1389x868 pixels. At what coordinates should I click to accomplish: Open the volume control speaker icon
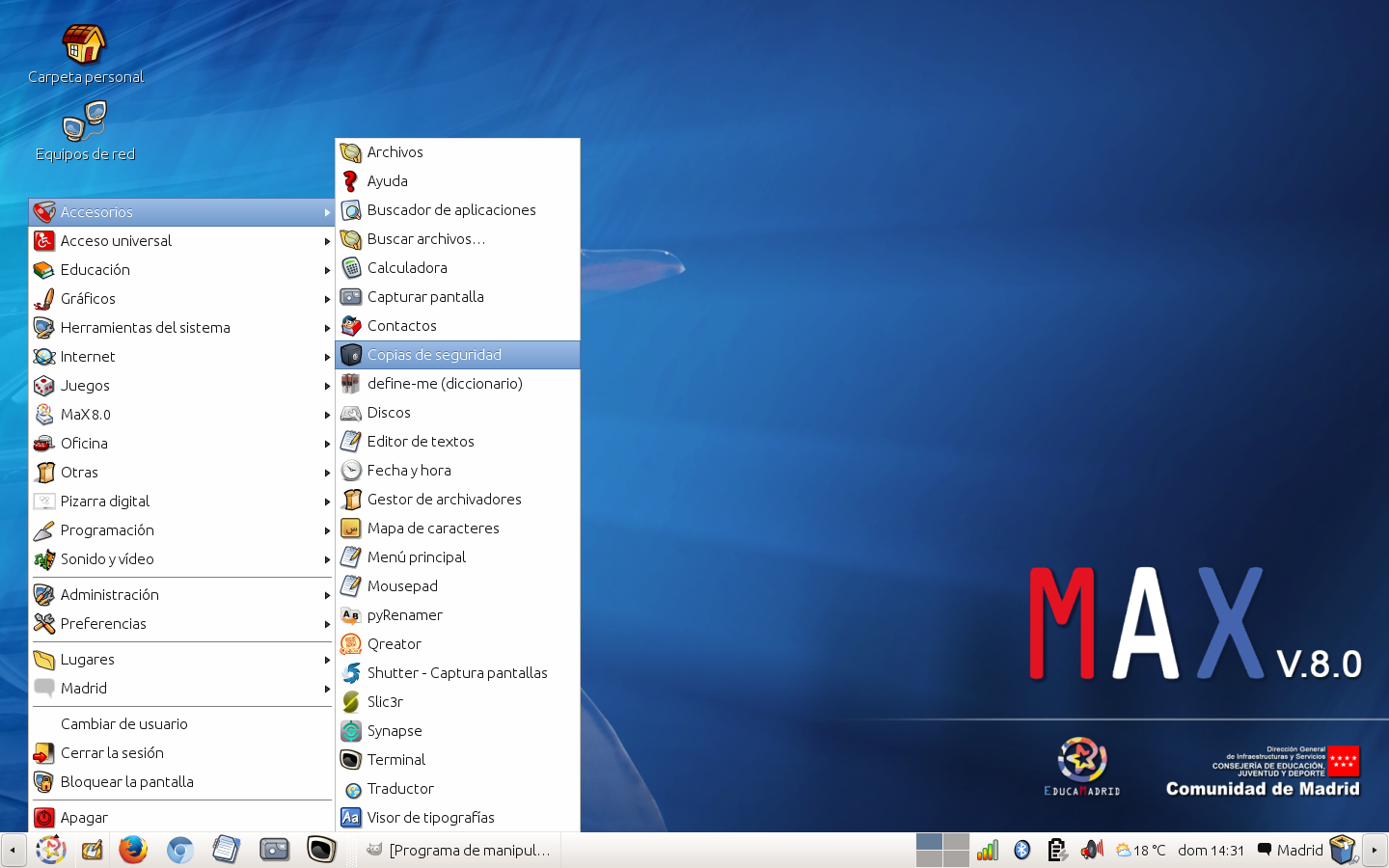click(x=1091, y=850)
